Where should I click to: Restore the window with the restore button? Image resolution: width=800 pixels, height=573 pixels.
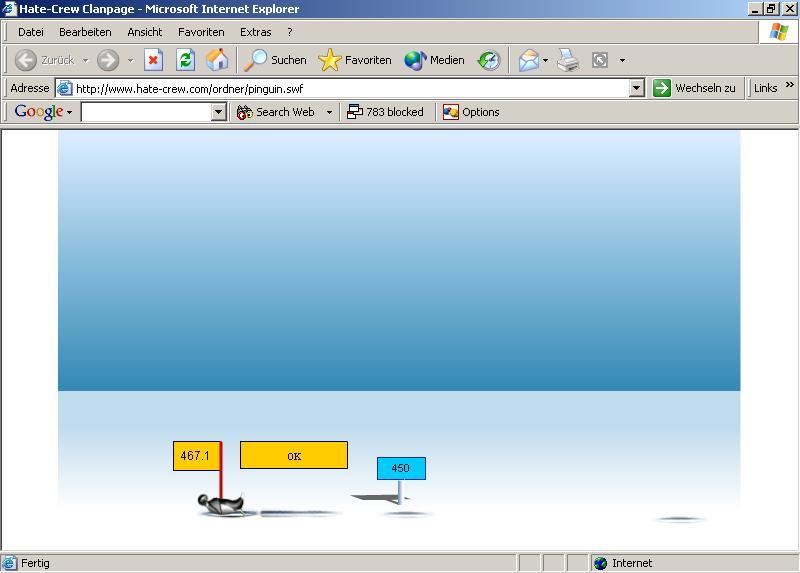pyautogui.click(x=771, y=9)
